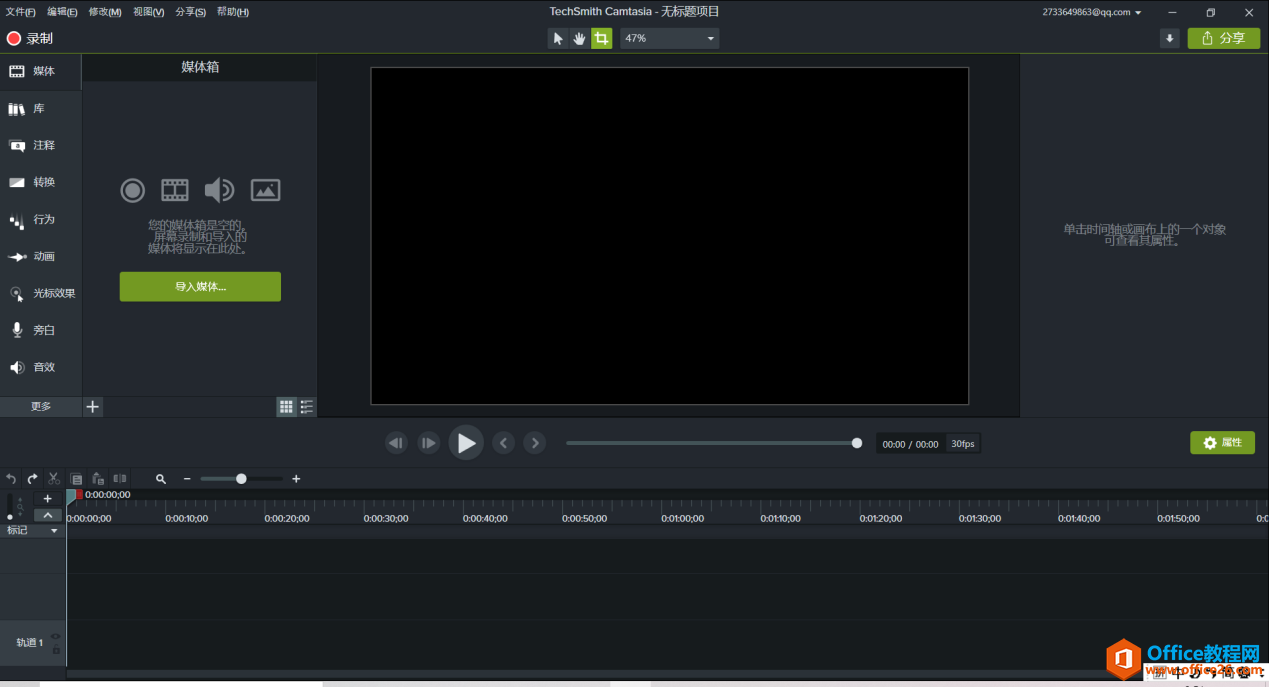Click the undo arrow in timeline toolbar
This screenshot has height=687, width=1269.
(11, 479)
